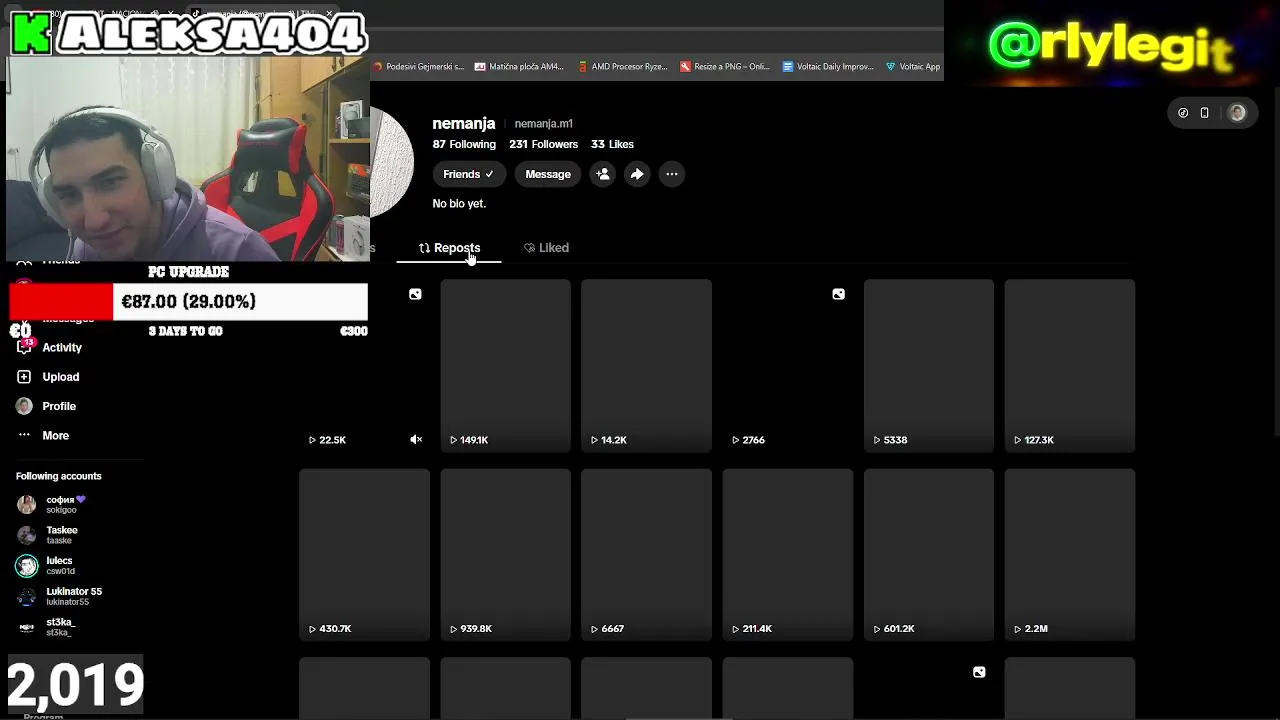Switch to the Liked tab

point(546,248)
